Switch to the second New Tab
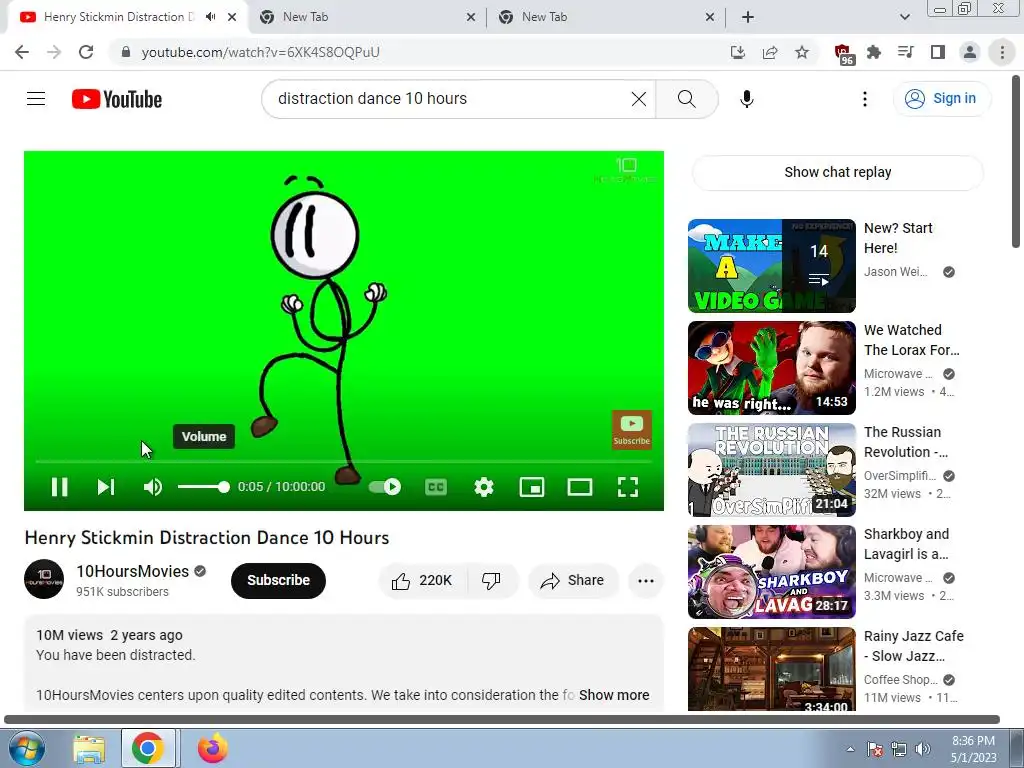The image size is (1024, 768). click(366, 17)
